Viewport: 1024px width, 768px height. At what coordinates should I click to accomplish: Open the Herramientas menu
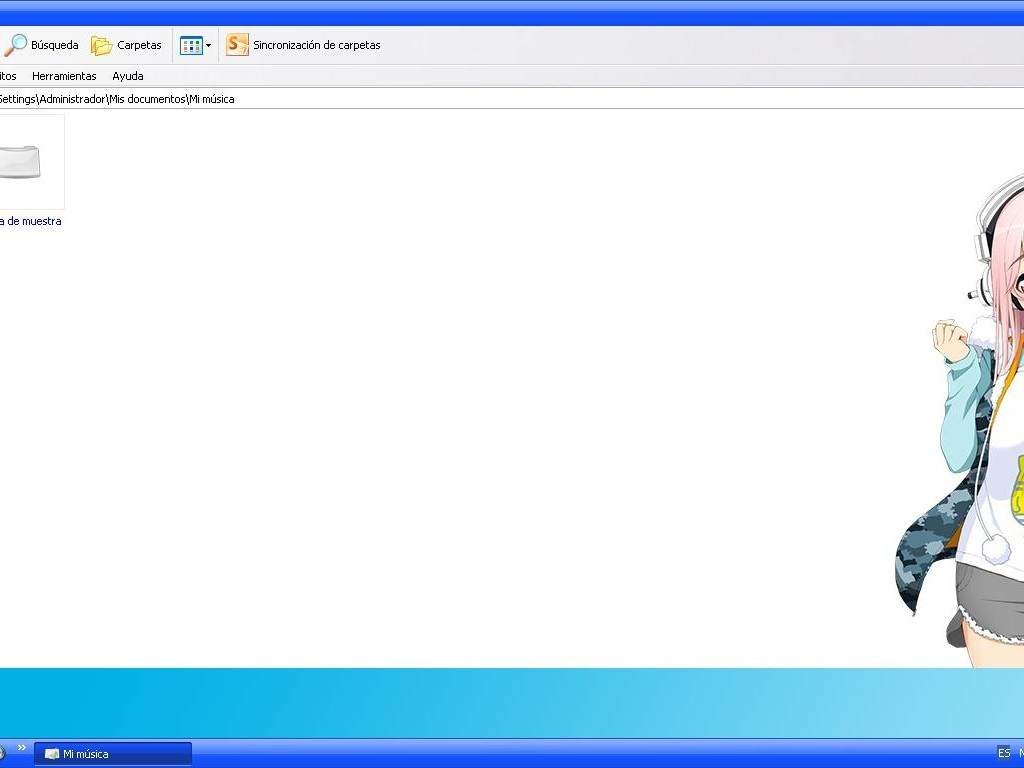(x=64, y=76)
